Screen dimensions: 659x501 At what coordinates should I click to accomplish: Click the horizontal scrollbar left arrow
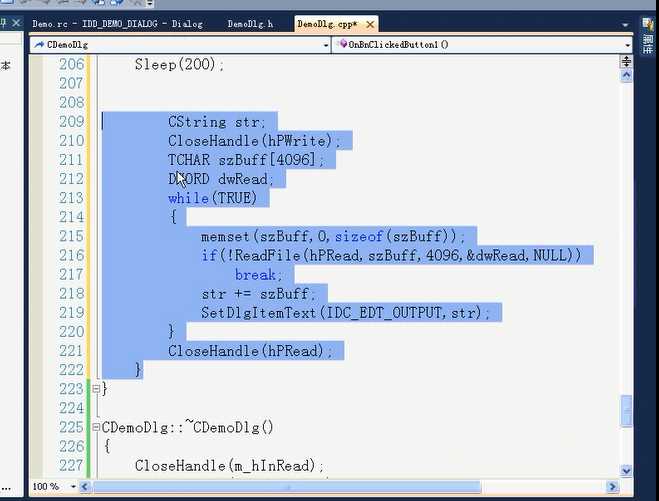84,487
